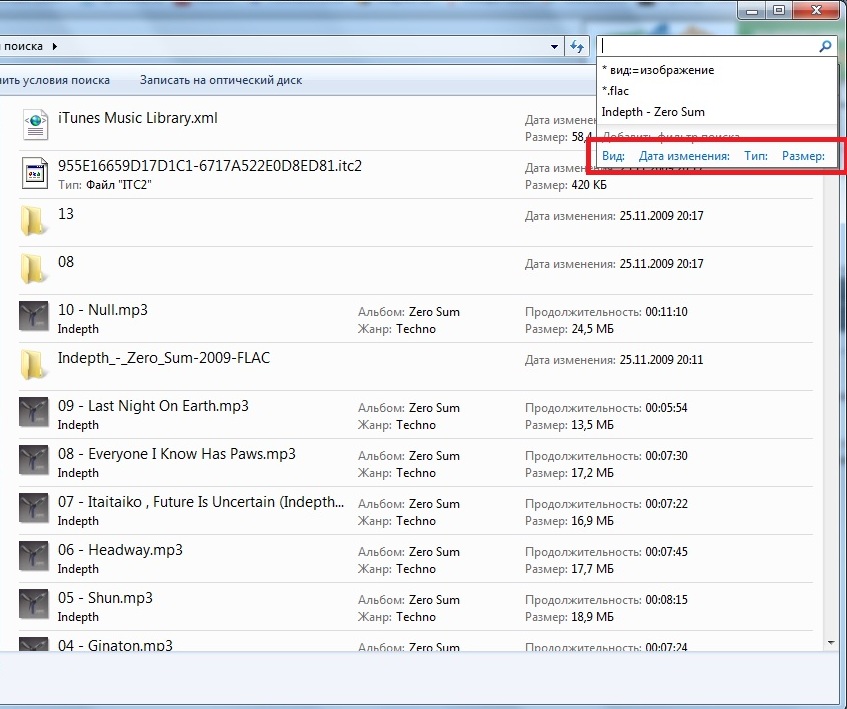Add the "Вид:" search filter
This screenshot has width=847, height=709.
[x=613, y=156]
